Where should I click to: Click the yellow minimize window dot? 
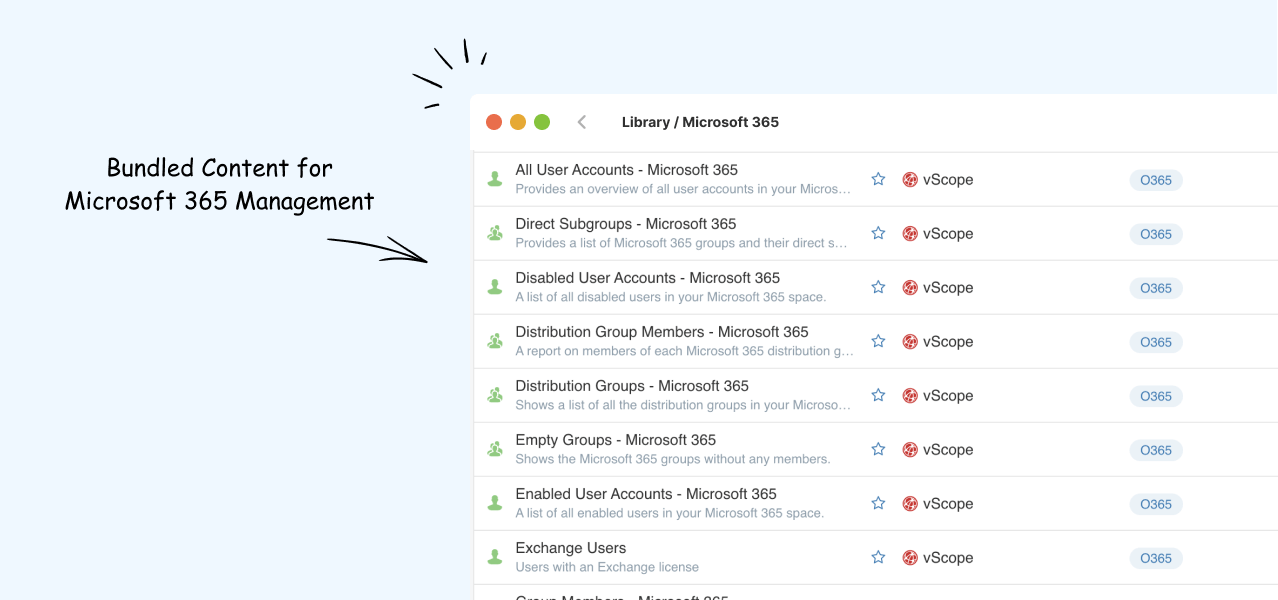[518, 122]
